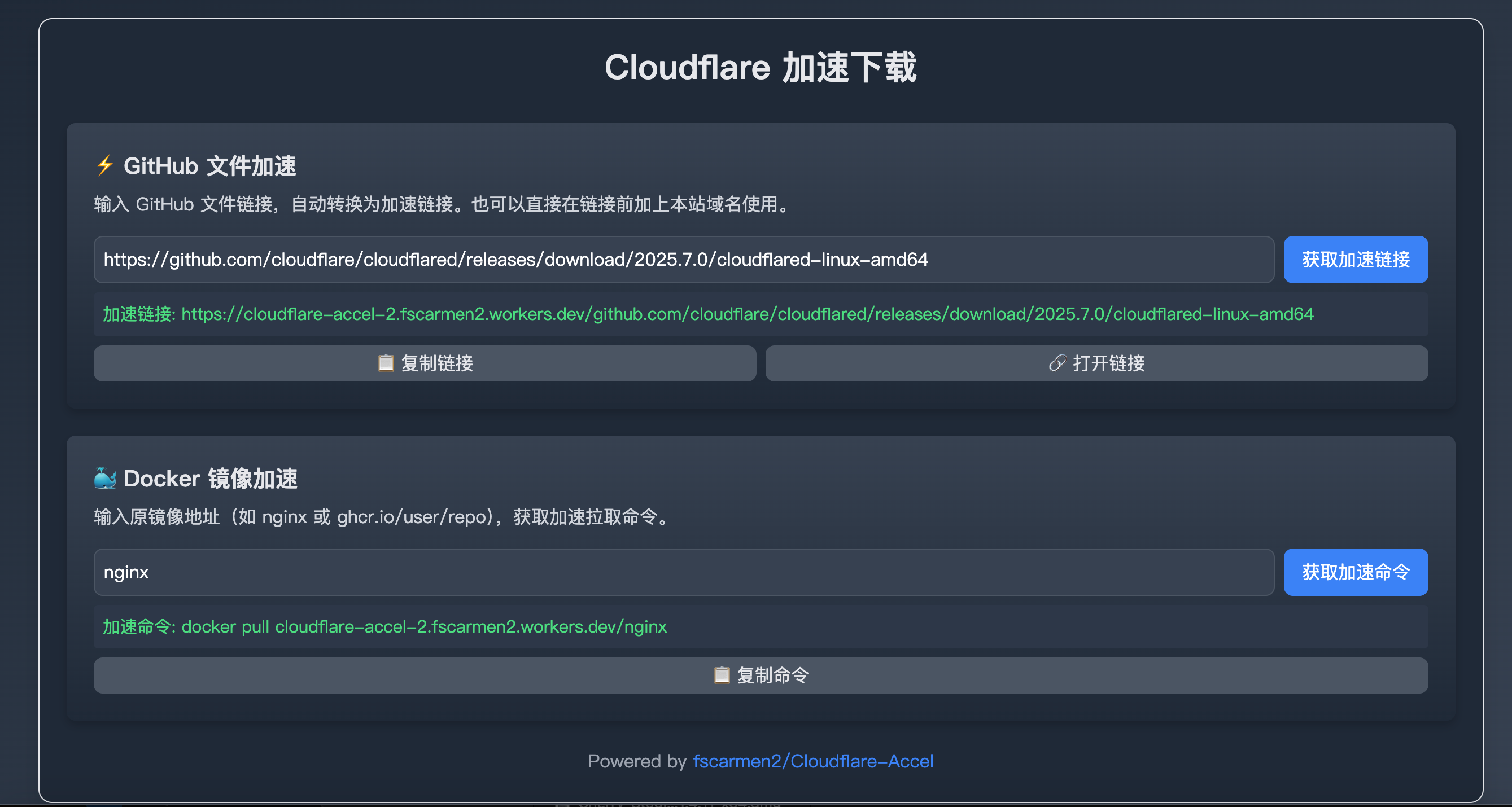Click the lightning bolt icon beside GitHub 文件加速
Viewport: 1512px width, 807px height.
105,166
